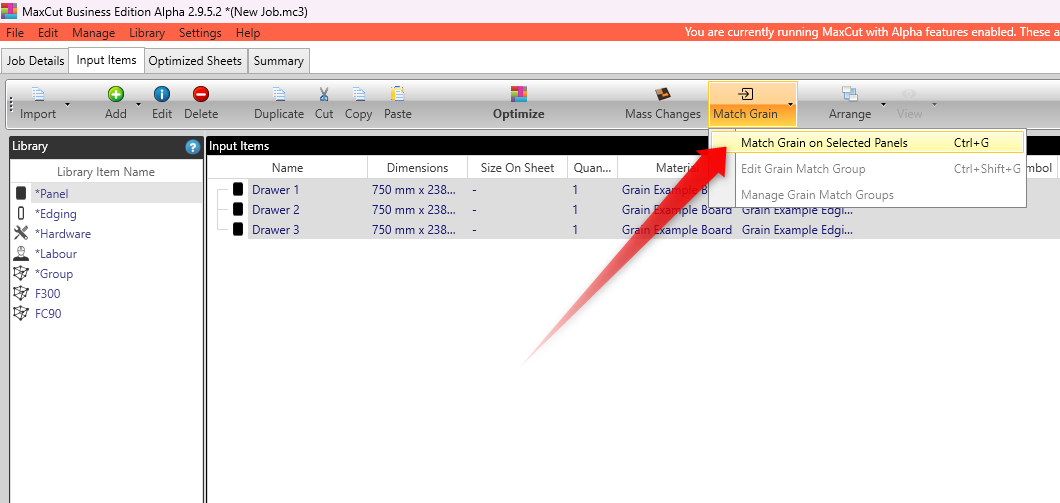The width and height of the screenshot is (1060, 503).
Task: Click the Copy toolbar icon
Action: [x=358, y=95]
